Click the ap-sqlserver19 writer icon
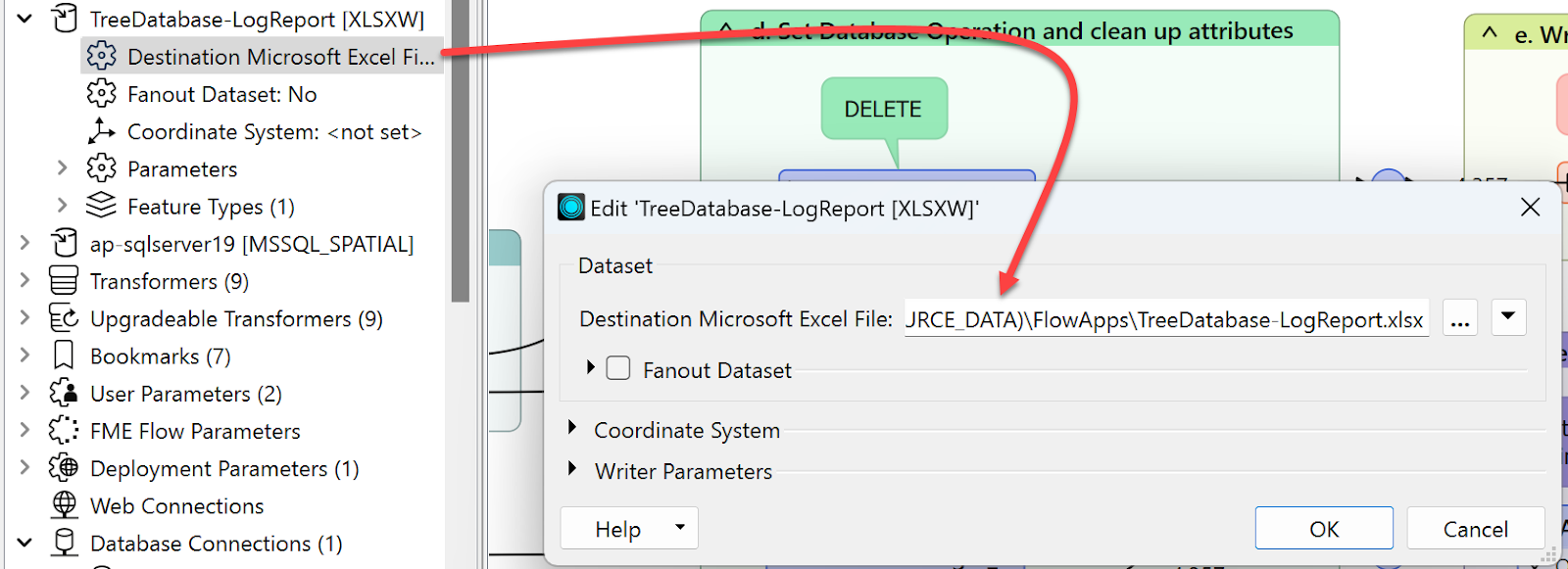 pos(64,243)
